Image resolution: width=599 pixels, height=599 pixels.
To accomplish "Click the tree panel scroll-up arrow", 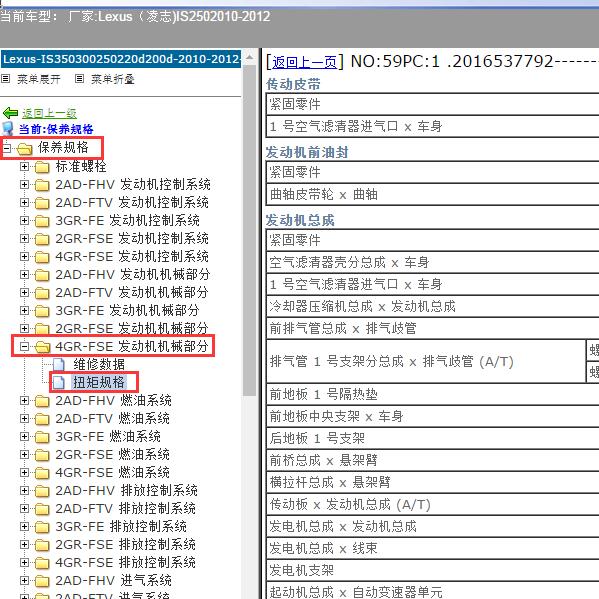I will (249, 58).
